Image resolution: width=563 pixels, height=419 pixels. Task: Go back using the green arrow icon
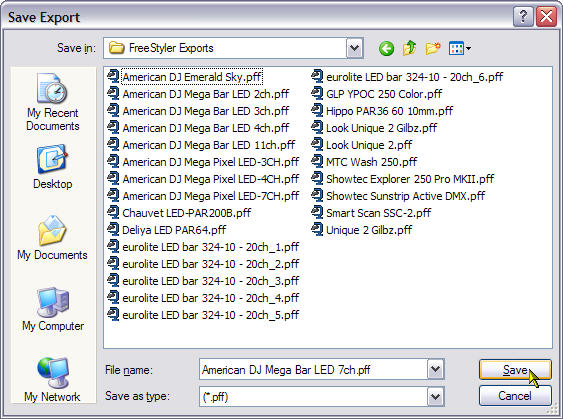(x=386, y=48)
